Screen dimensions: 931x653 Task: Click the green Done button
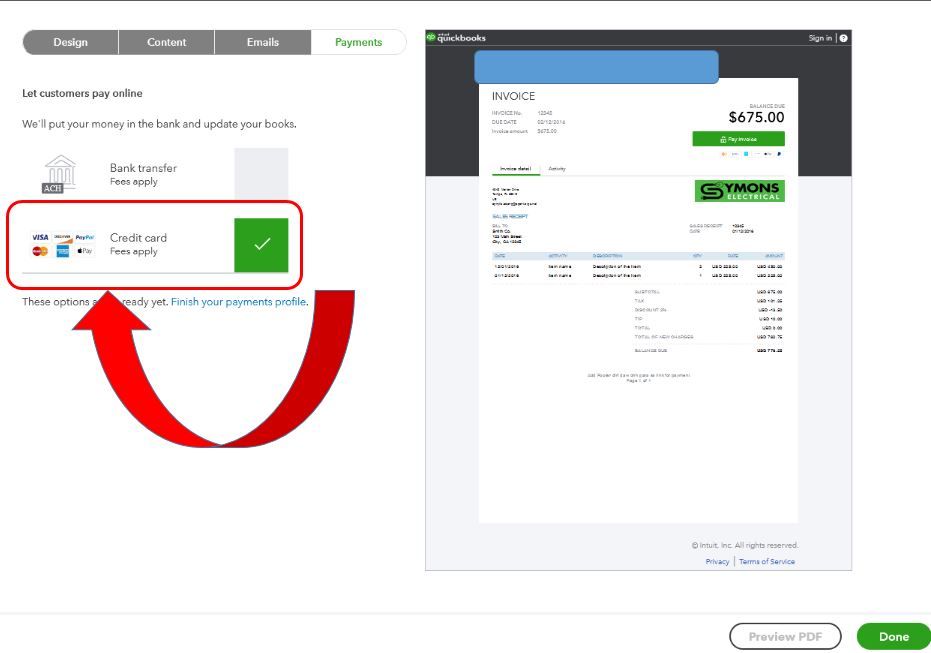coord(894,636)
